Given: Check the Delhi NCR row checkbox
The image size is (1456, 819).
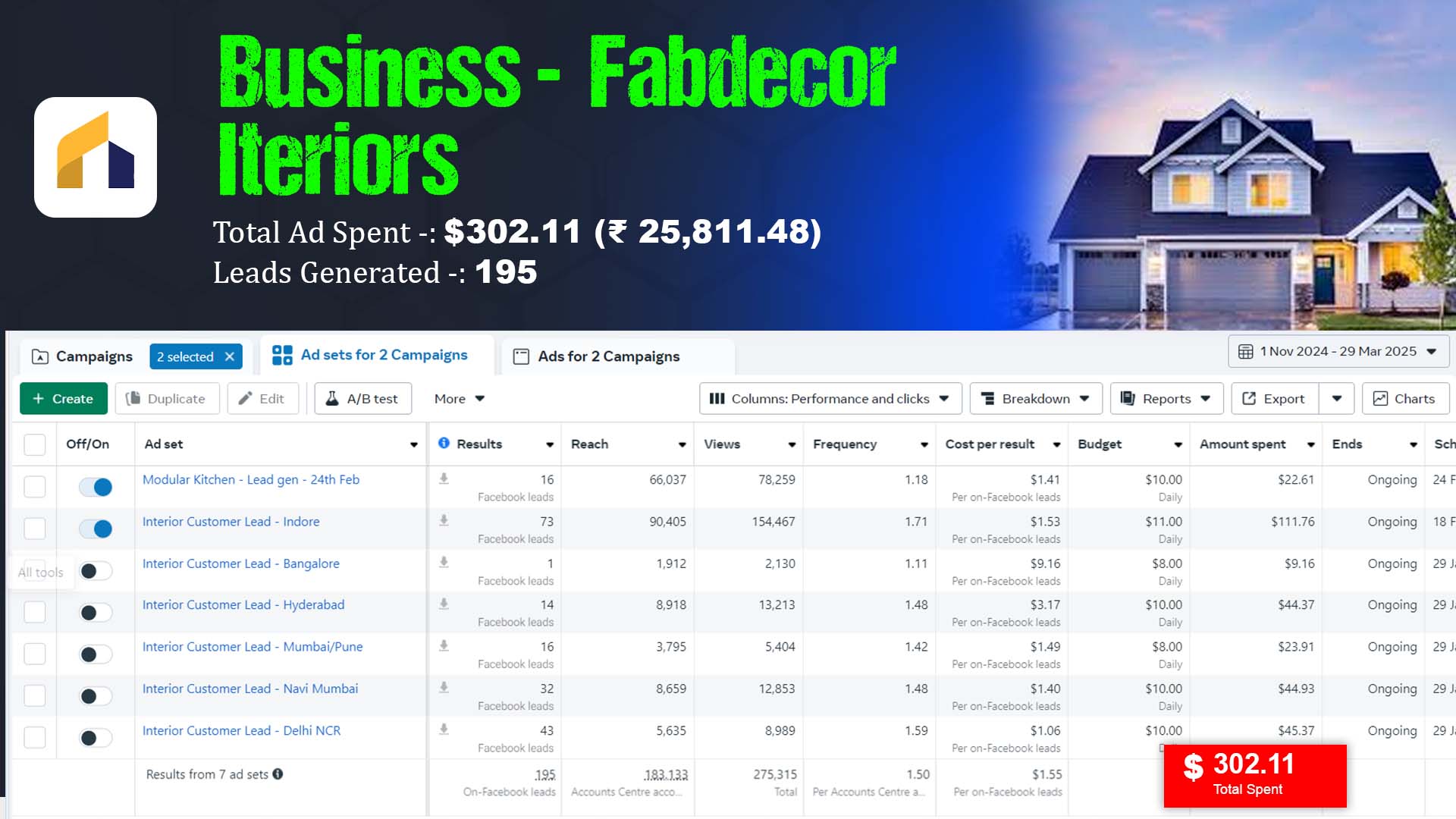Looking at the screenshot, I should [35, 737].
